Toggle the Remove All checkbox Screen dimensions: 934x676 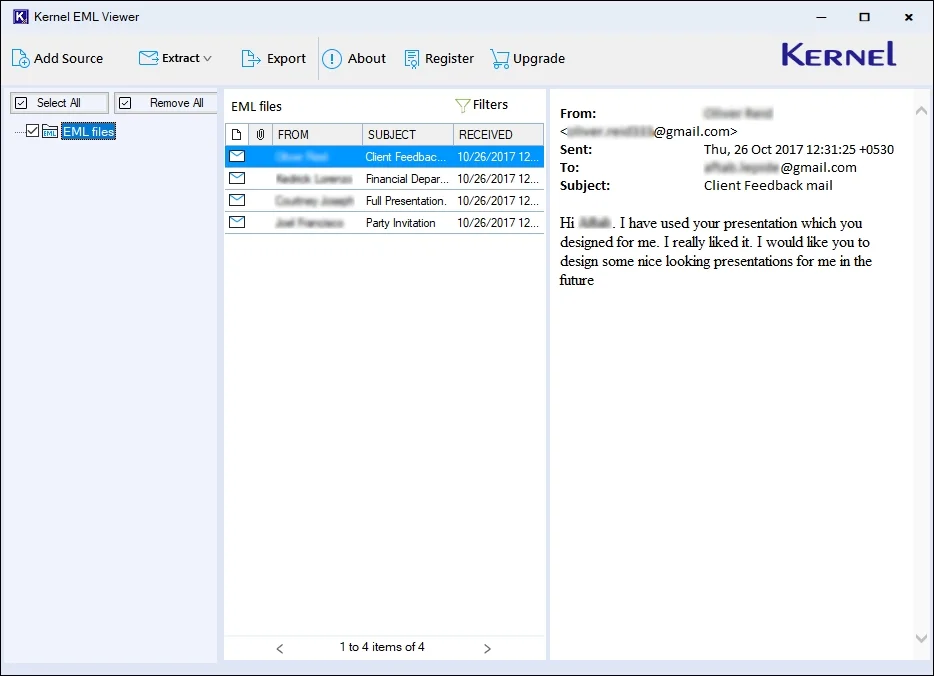coord(126,102)
